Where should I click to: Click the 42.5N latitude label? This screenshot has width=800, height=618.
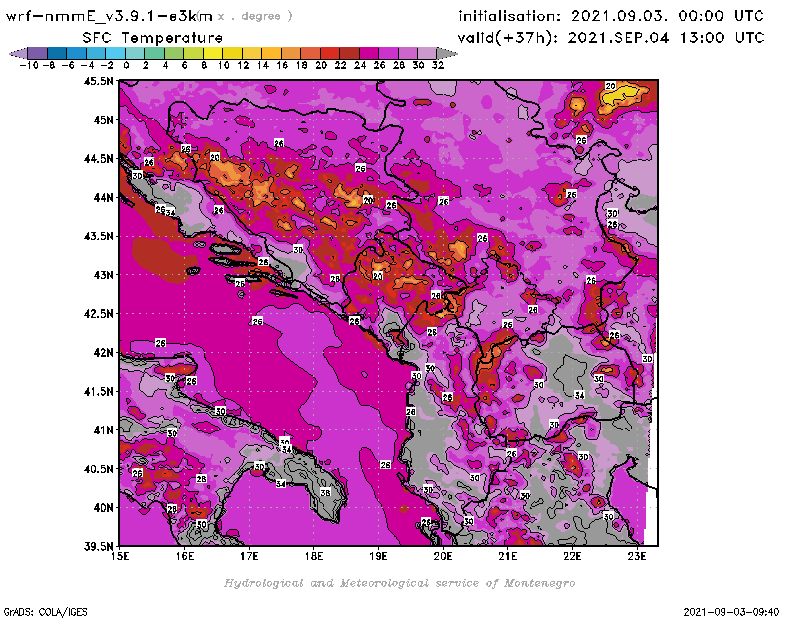click(x=98, y=314)
